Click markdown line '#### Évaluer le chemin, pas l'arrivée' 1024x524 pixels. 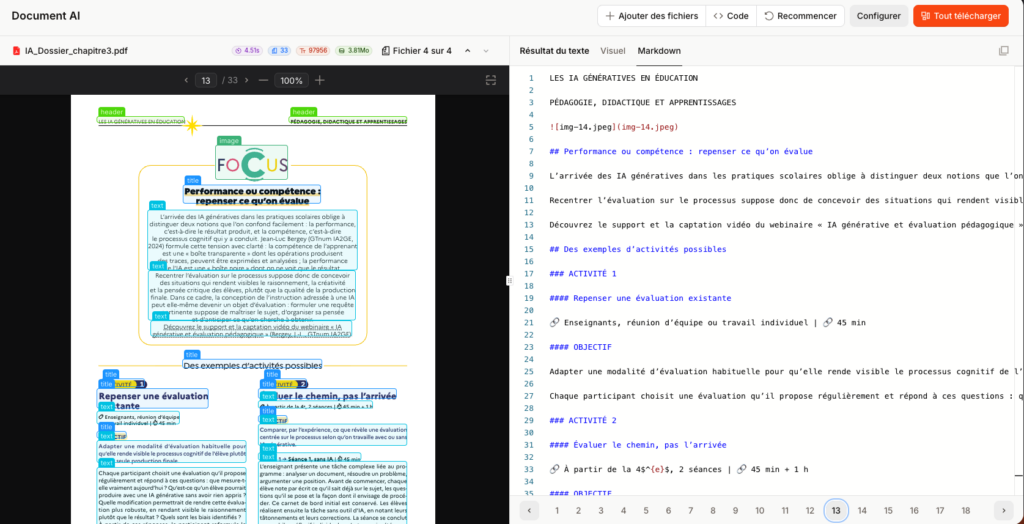tap(637, 445)
